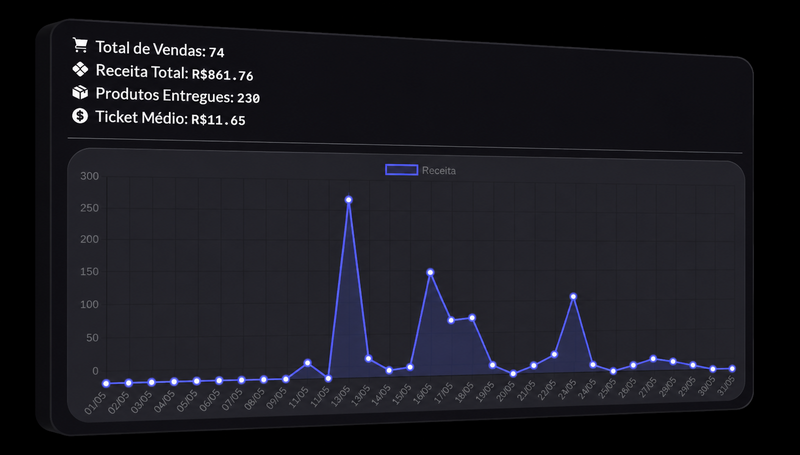
Task: Click the 16/05 data point near 150
Action: coord(430,272)
